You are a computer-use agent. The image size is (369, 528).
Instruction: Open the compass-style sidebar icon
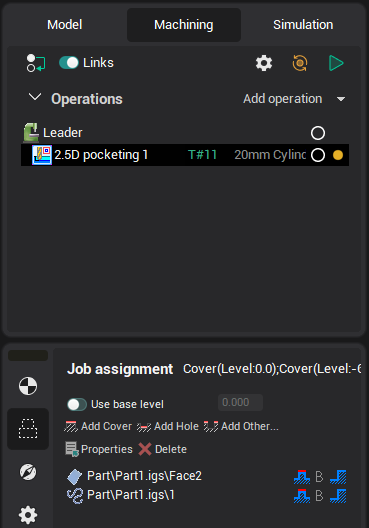point(28,472)
